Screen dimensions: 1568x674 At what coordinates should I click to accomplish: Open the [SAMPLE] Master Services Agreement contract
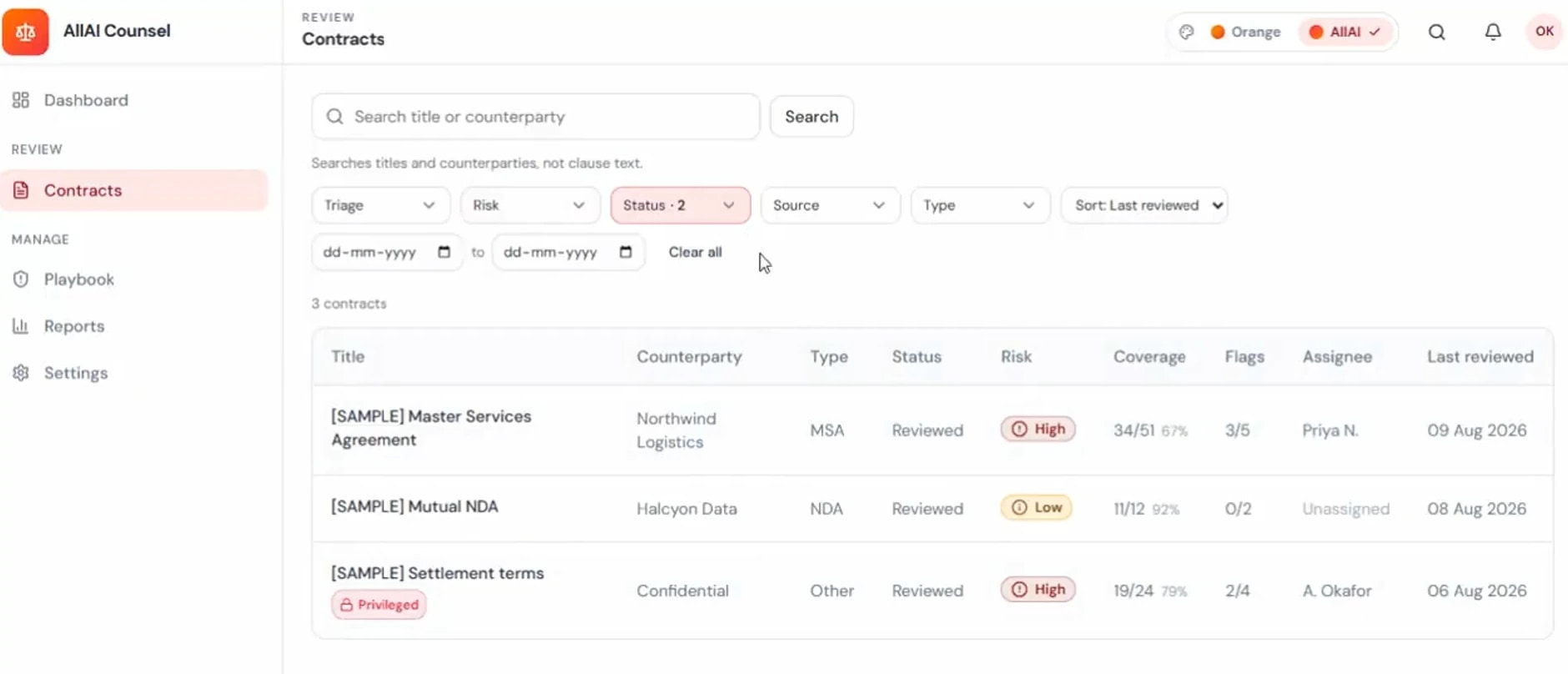[430, 428]
